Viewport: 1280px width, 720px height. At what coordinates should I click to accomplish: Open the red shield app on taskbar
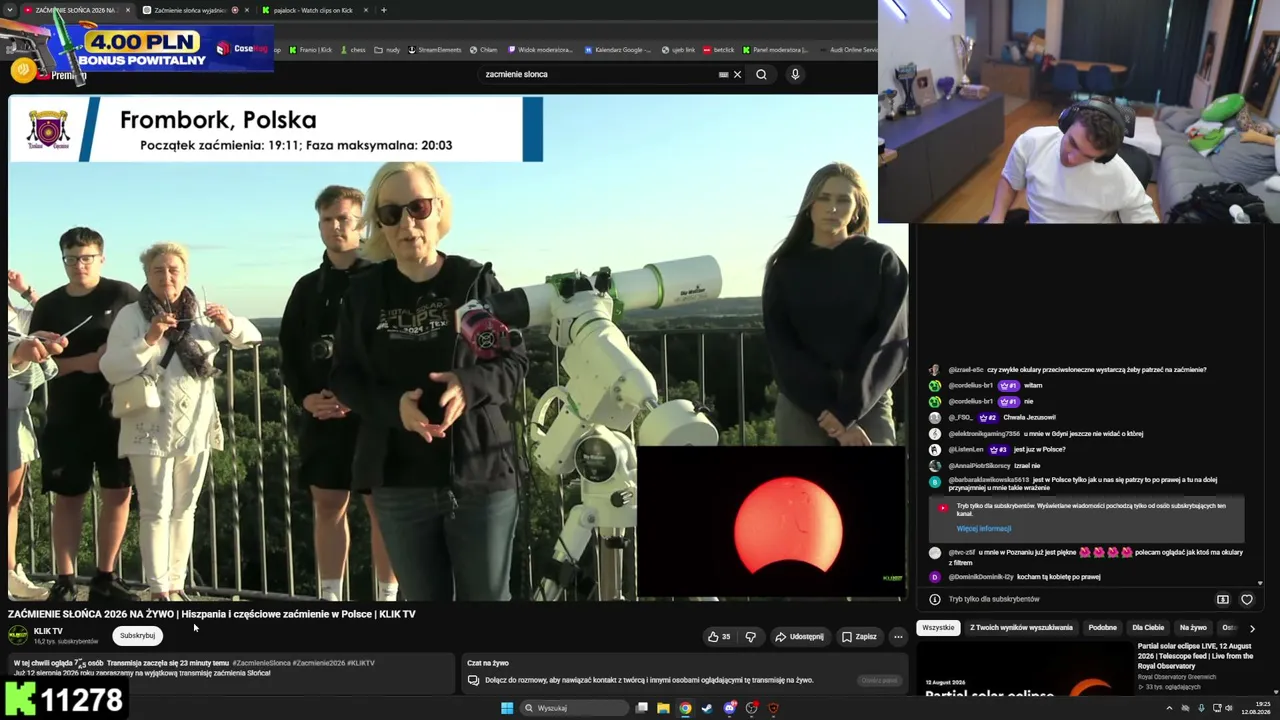tap(774, 708)
